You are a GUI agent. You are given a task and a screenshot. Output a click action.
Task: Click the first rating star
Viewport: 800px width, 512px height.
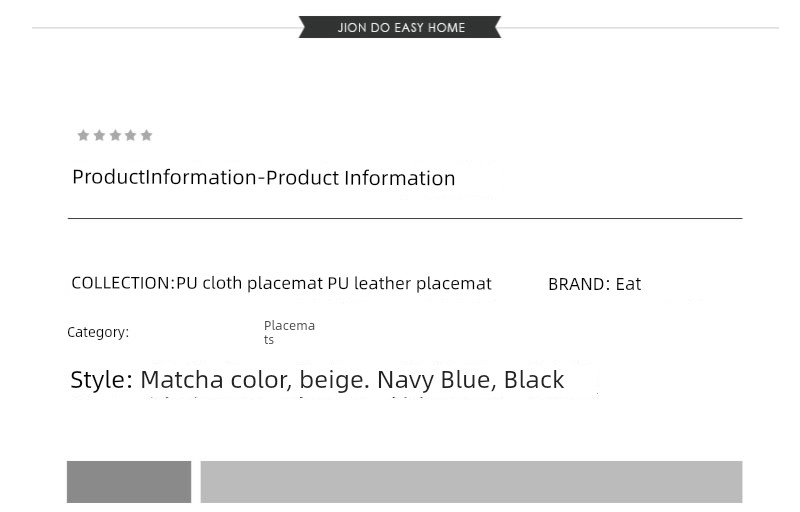pos(83,135)
